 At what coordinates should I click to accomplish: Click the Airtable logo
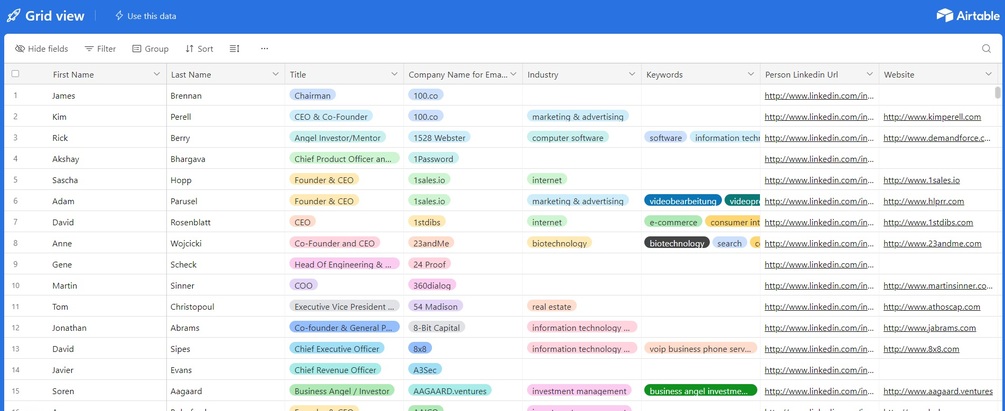(x=968, y=15)
